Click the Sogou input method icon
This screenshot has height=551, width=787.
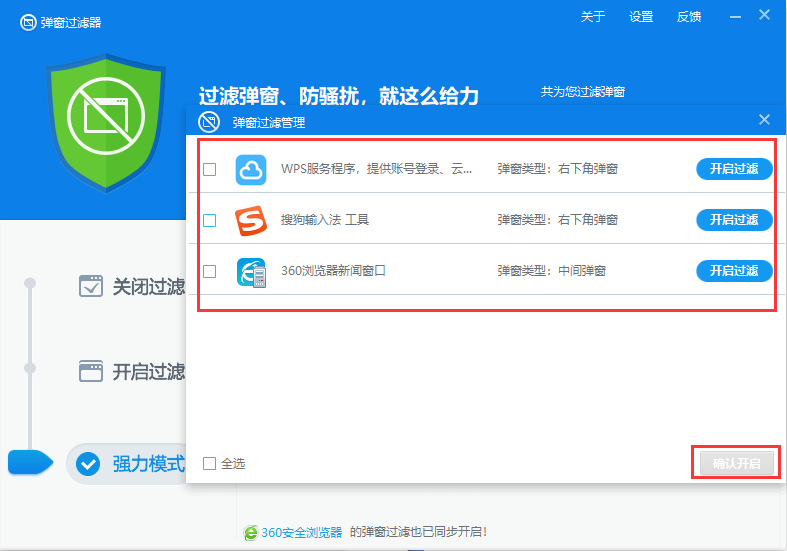click(x=251, y=220)
